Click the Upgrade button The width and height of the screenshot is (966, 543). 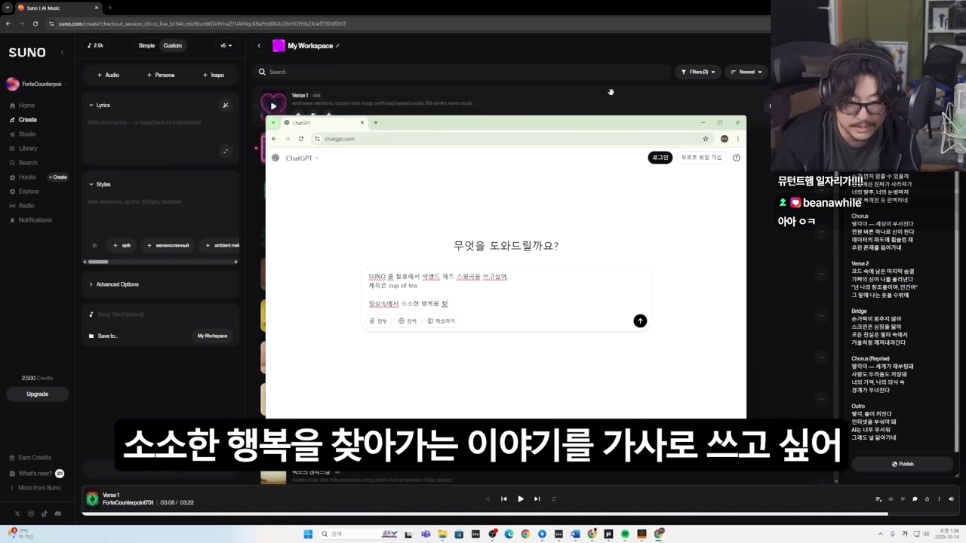click(37, 394)
